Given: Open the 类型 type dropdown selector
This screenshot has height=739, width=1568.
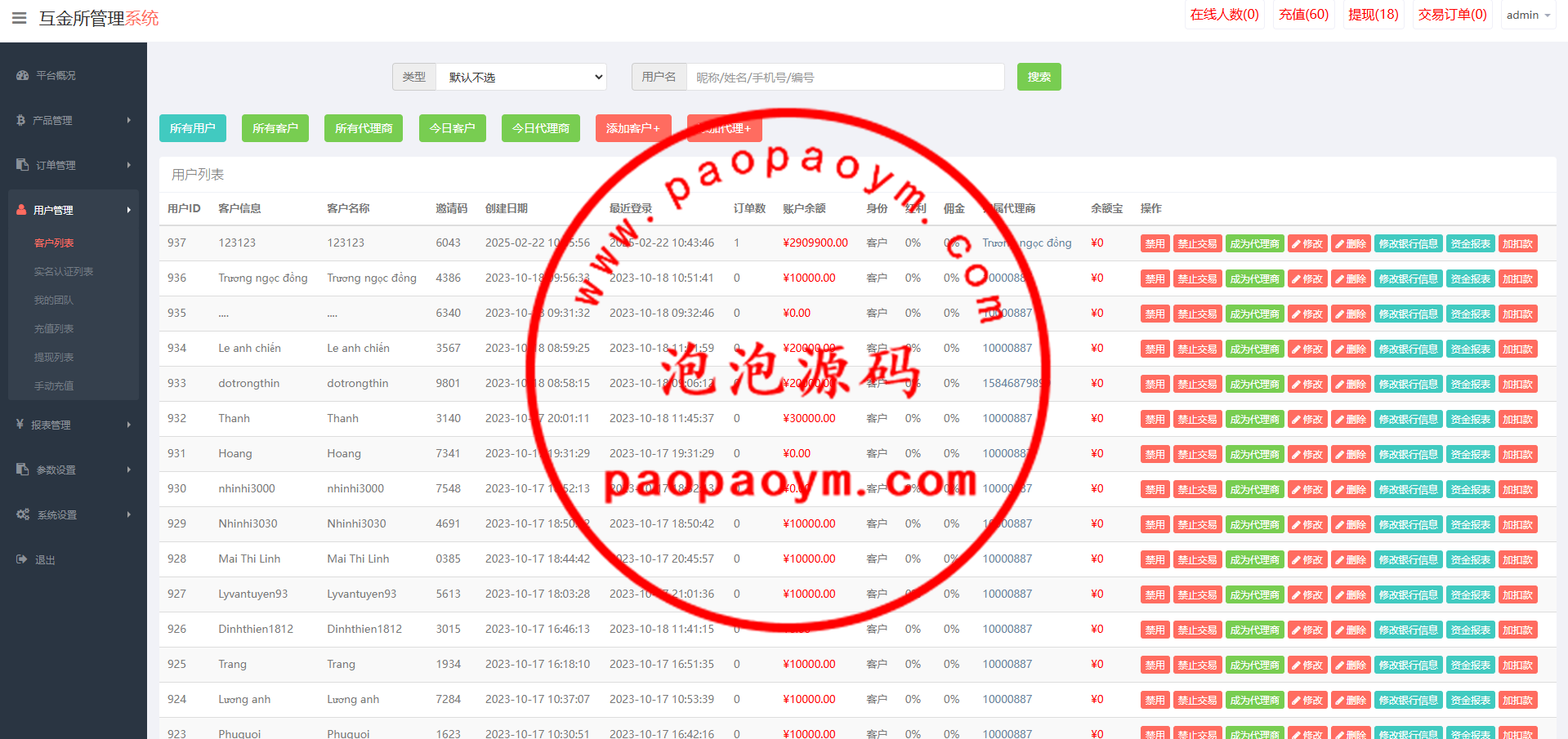Looking at the screenshot, I should [520, 77].
